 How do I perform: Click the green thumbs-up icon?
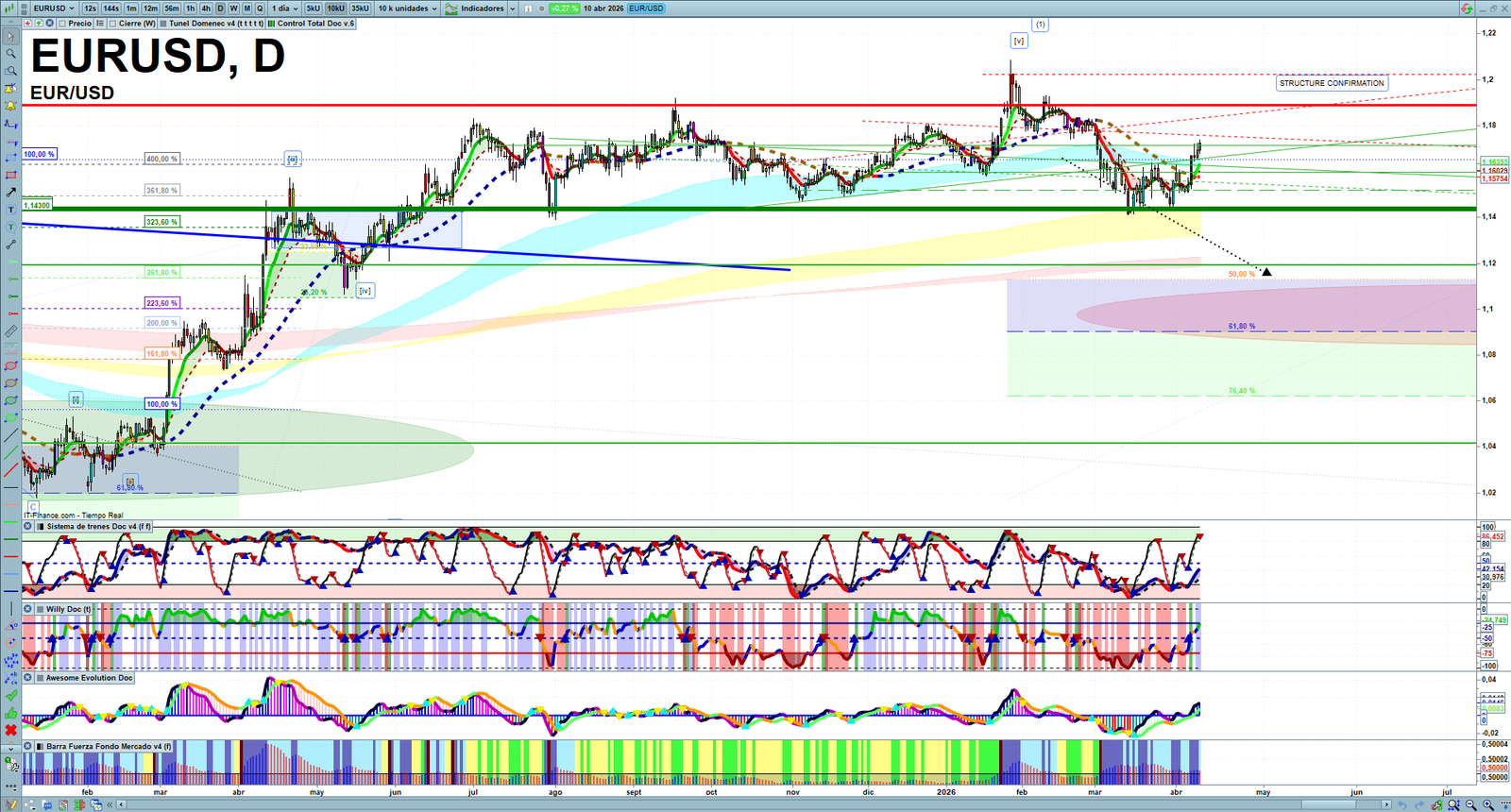[x=10, y=713]
